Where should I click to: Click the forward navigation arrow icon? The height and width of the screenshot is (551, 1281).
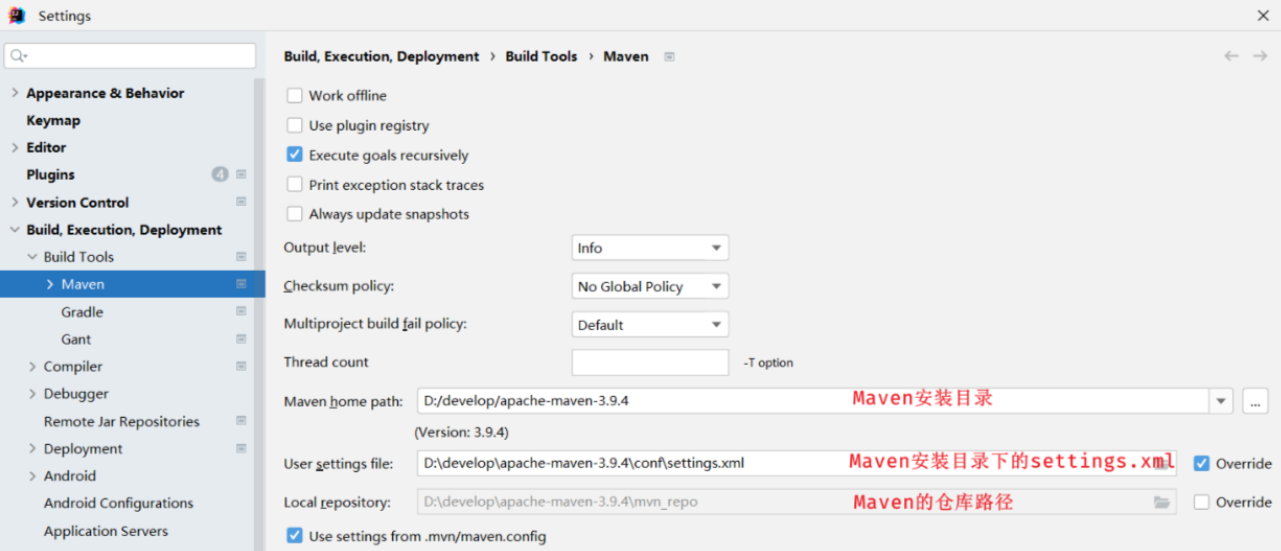pos(1260,56)
